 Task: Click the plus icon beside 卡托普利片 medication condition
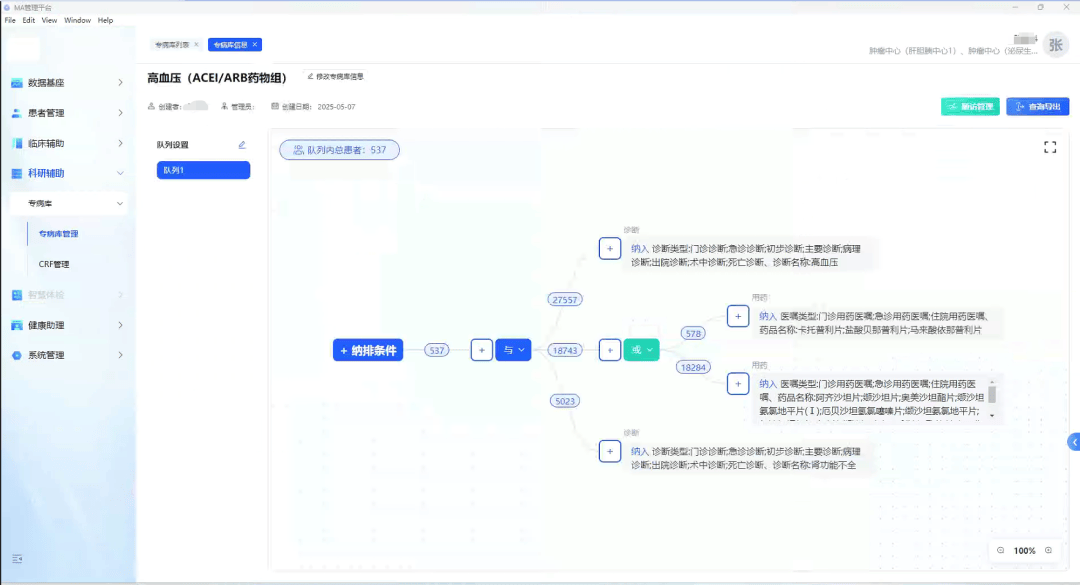737,316
